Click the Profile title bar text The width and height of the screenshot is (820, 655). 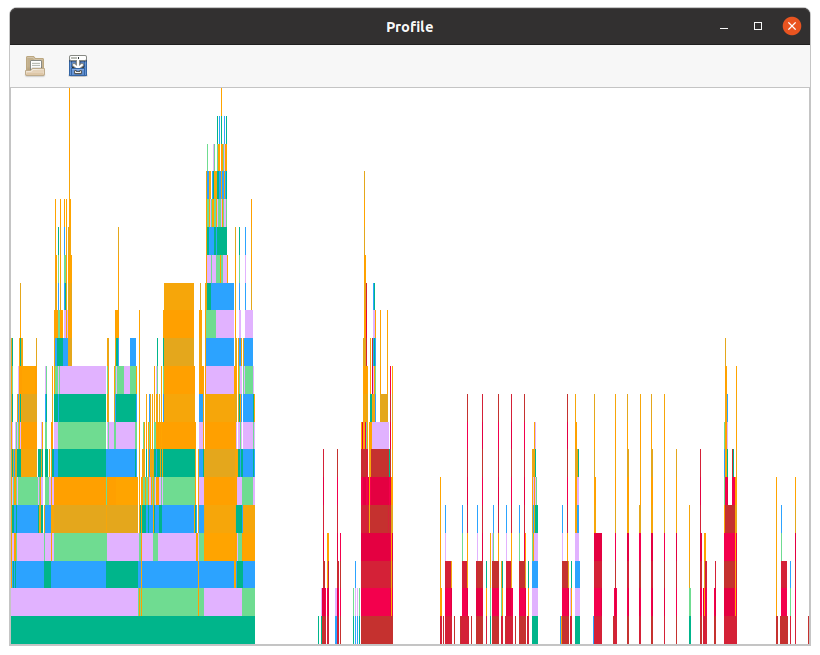tap(409, 26)
